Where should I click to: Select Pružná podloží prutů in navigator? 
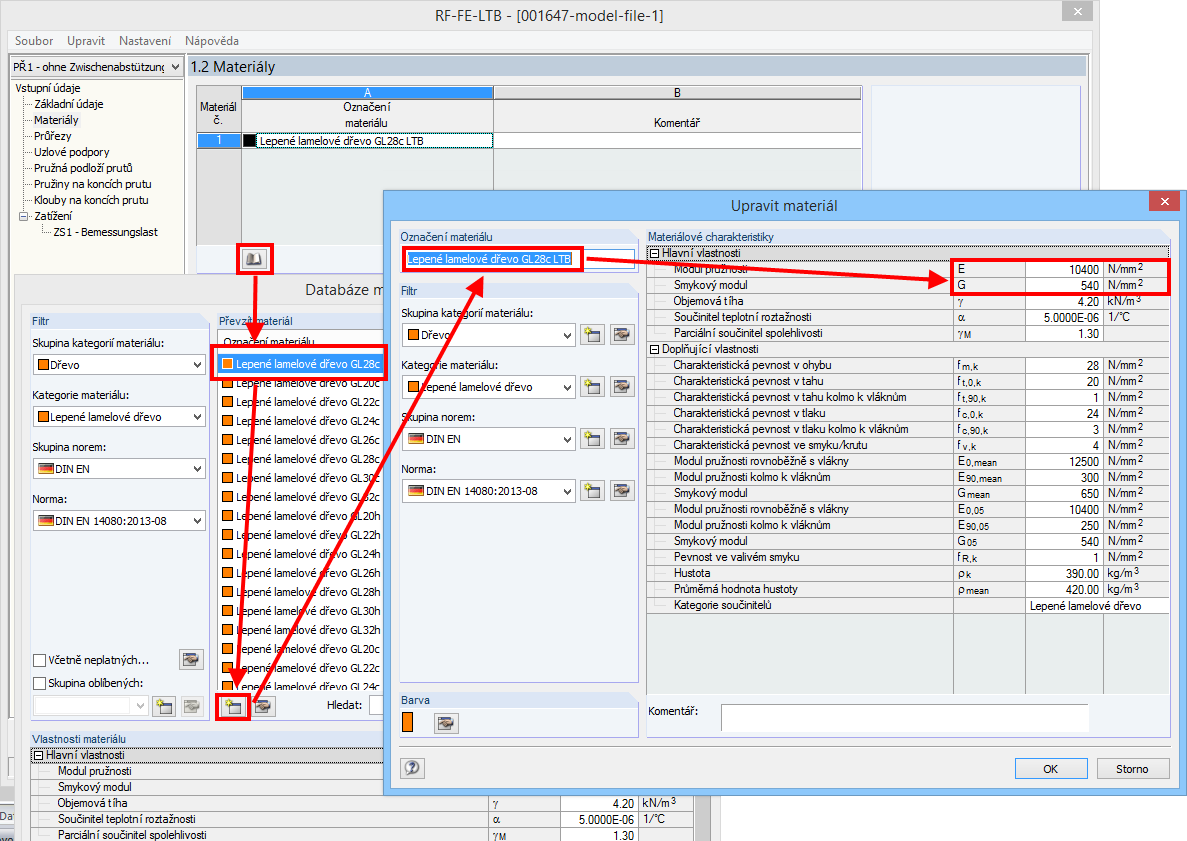pos(83,168)
